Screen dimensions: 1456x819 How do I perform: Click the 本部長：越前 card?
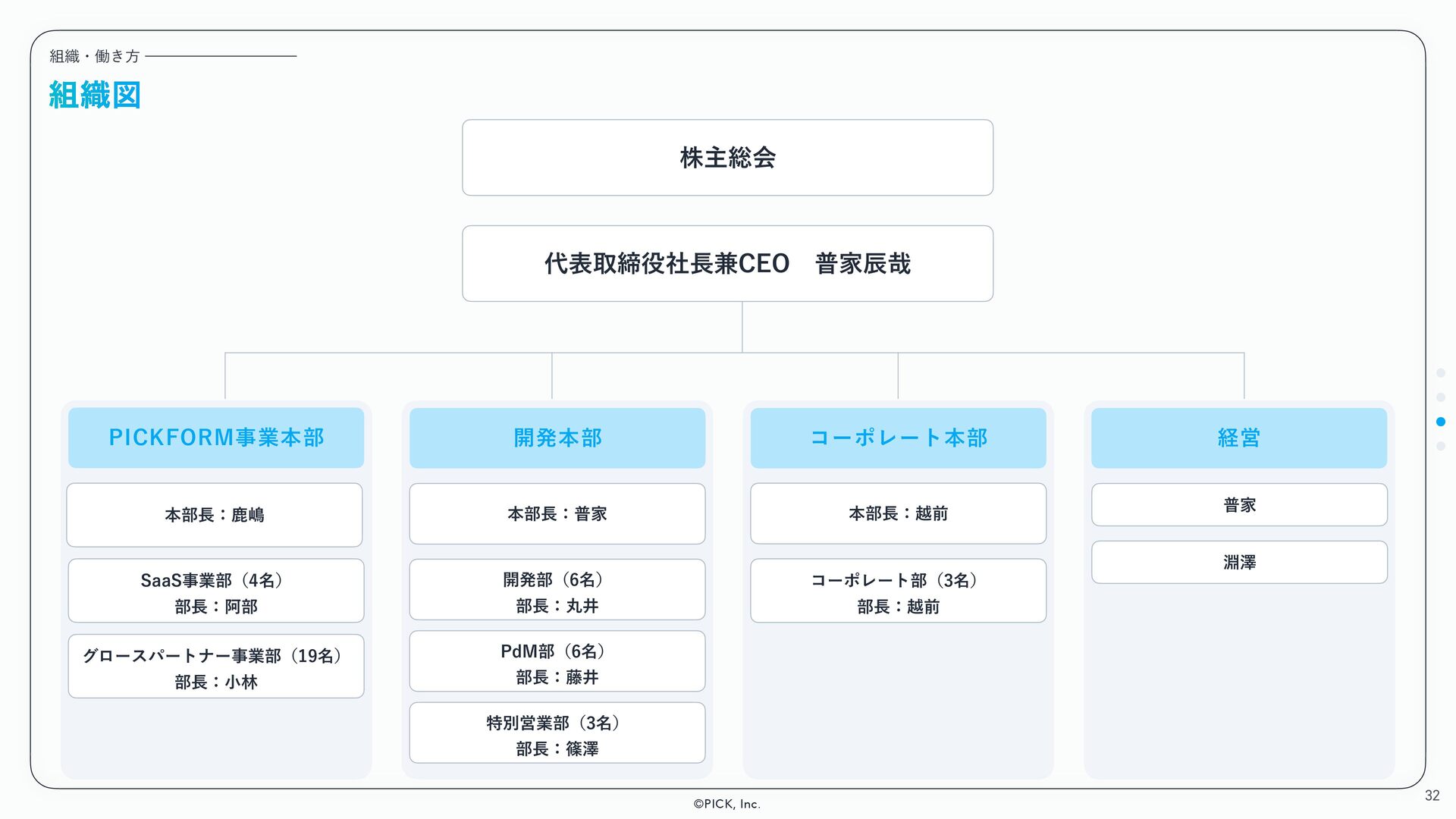point(898,513)
